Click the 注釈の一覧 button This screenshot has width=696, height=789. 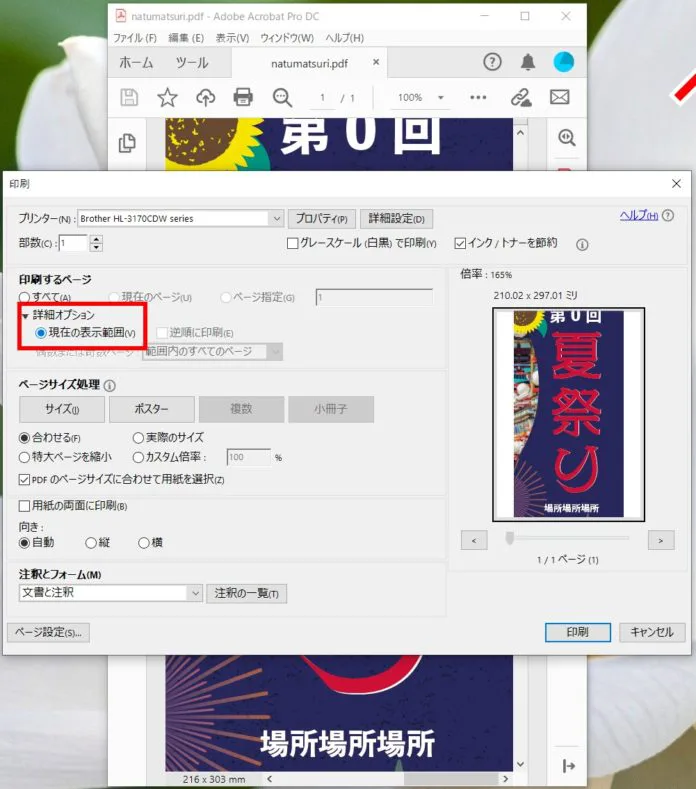tap(247, 593)
